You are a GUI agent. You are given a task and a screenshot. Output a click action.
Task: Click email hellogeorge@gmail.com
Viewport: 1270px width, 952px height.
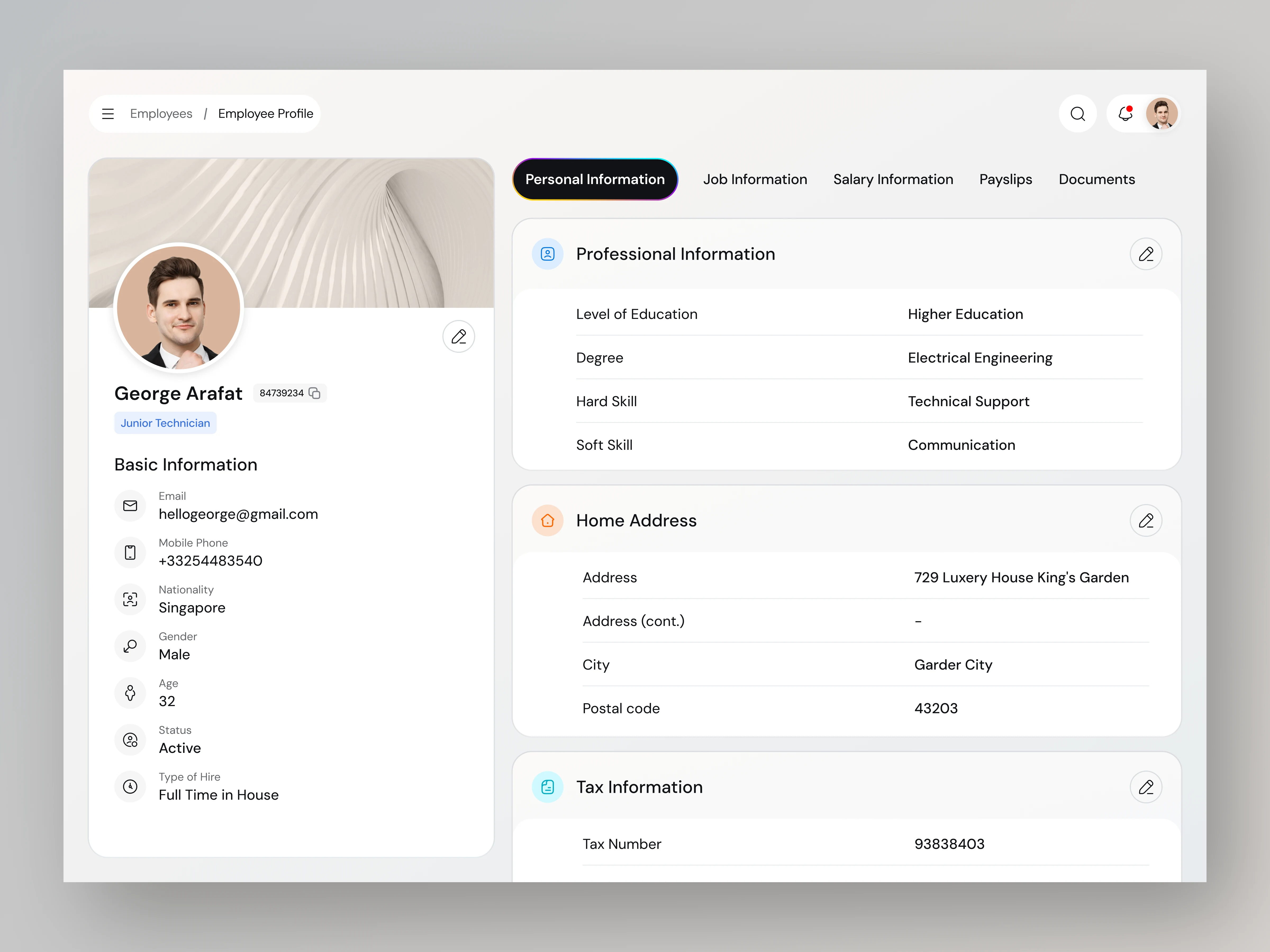tap(238, 514)
